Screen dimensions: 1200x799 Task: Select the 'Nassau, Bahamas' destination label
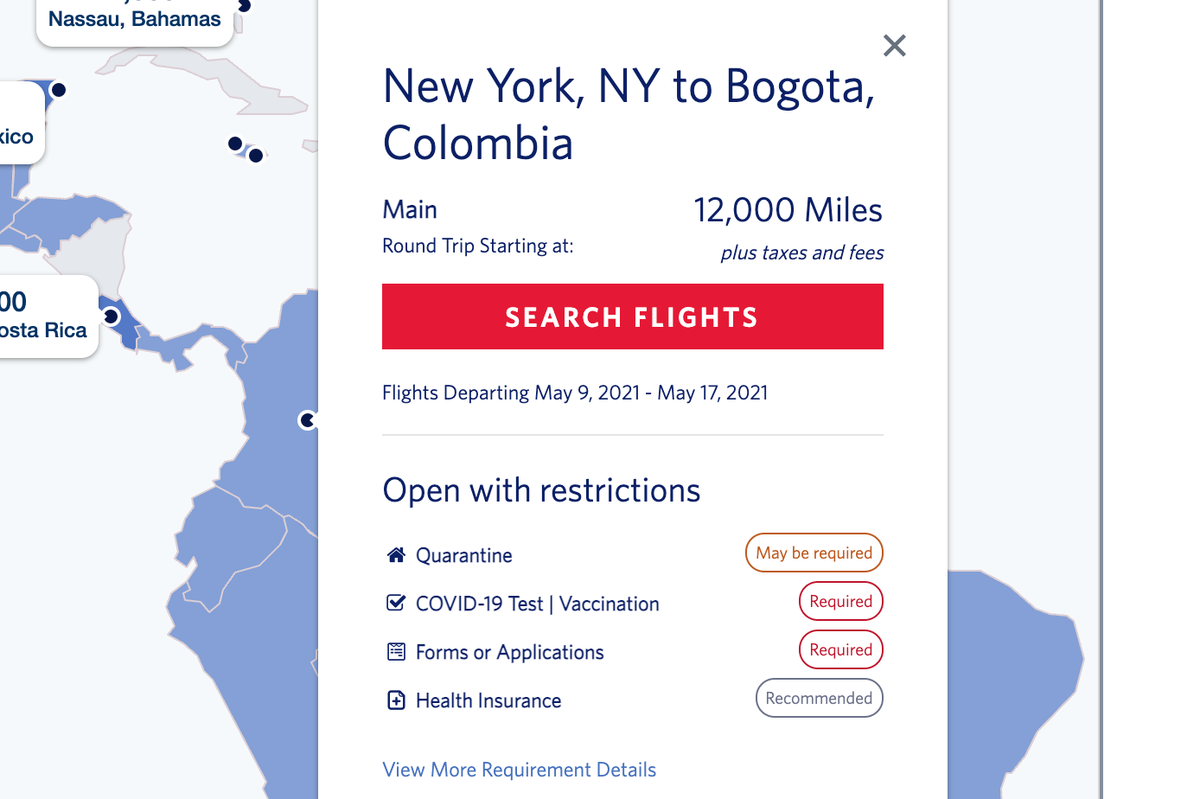click(x=134, y=17)
